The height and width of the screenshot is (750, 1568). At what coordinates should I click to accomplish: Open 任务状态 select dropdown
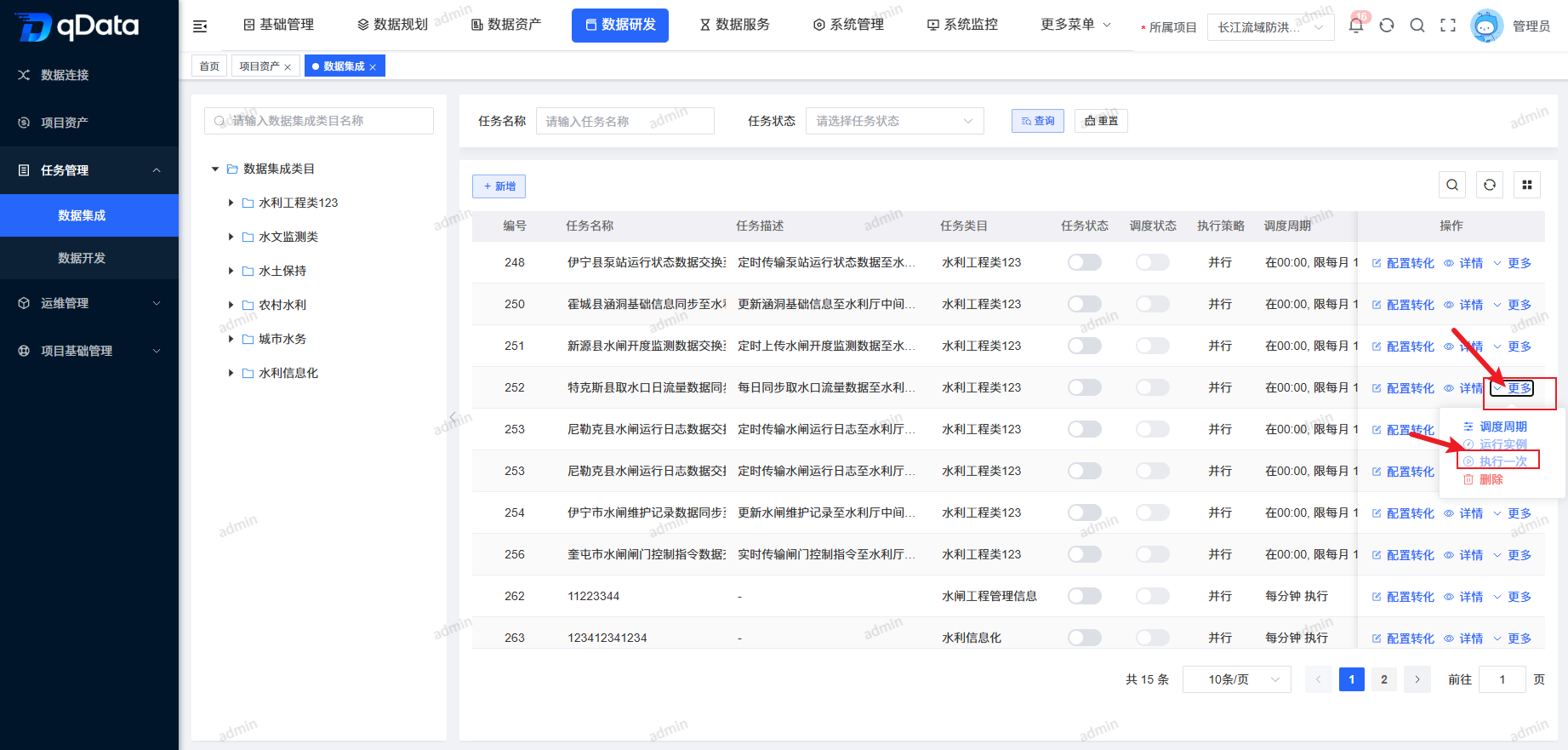tap(894, 121)
